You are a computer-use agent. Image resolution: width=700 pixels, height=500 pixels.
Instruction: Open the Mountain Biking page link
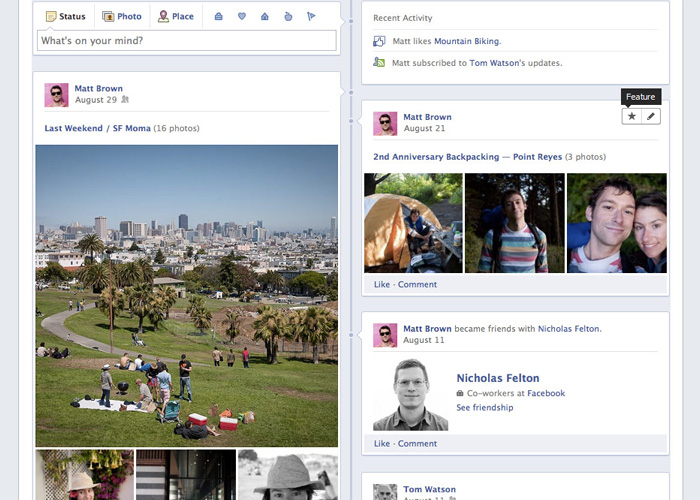coord(467,41)
